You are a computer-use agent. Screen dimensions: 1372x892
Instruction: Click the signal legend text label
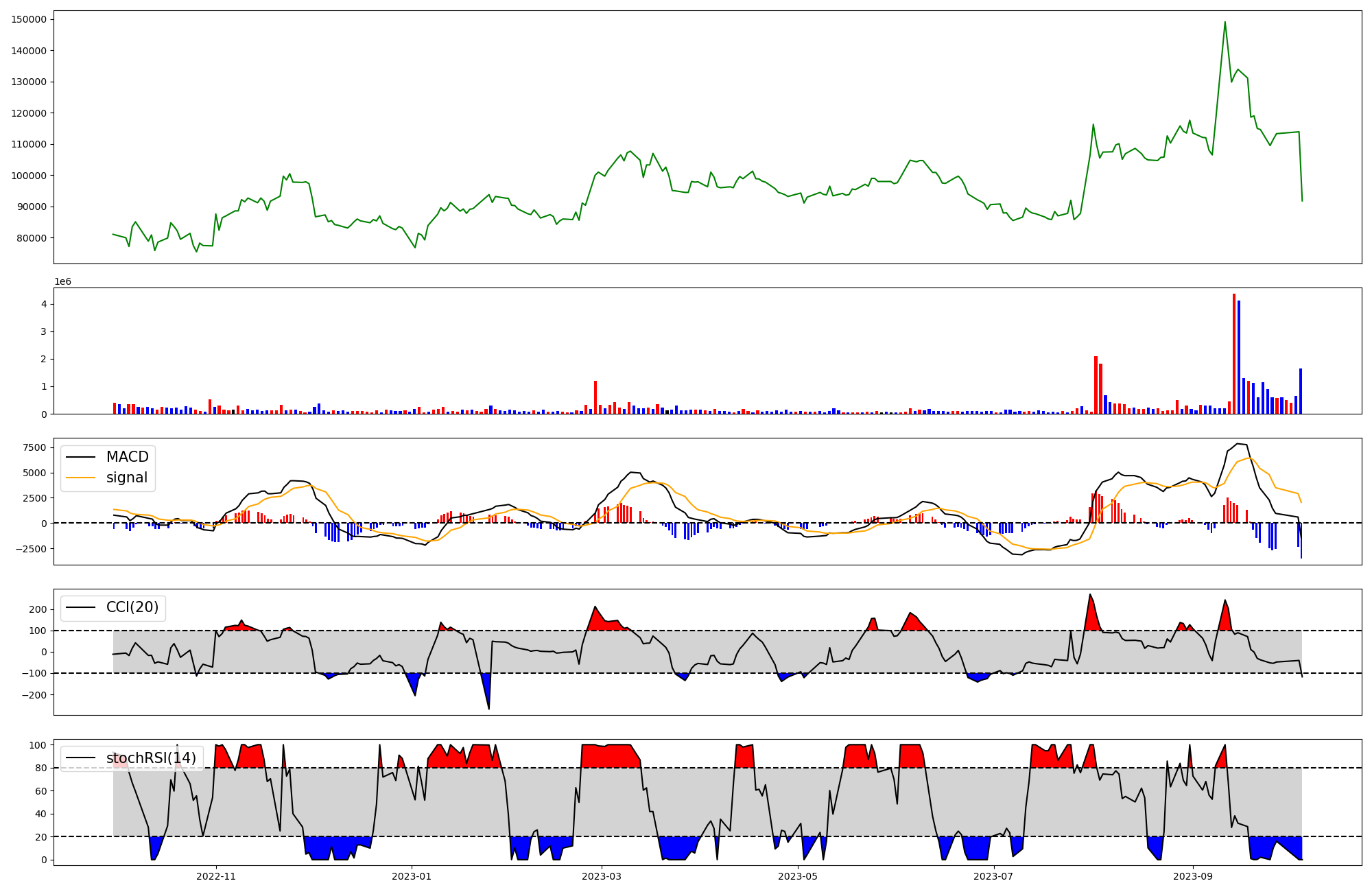coord(127,478)
